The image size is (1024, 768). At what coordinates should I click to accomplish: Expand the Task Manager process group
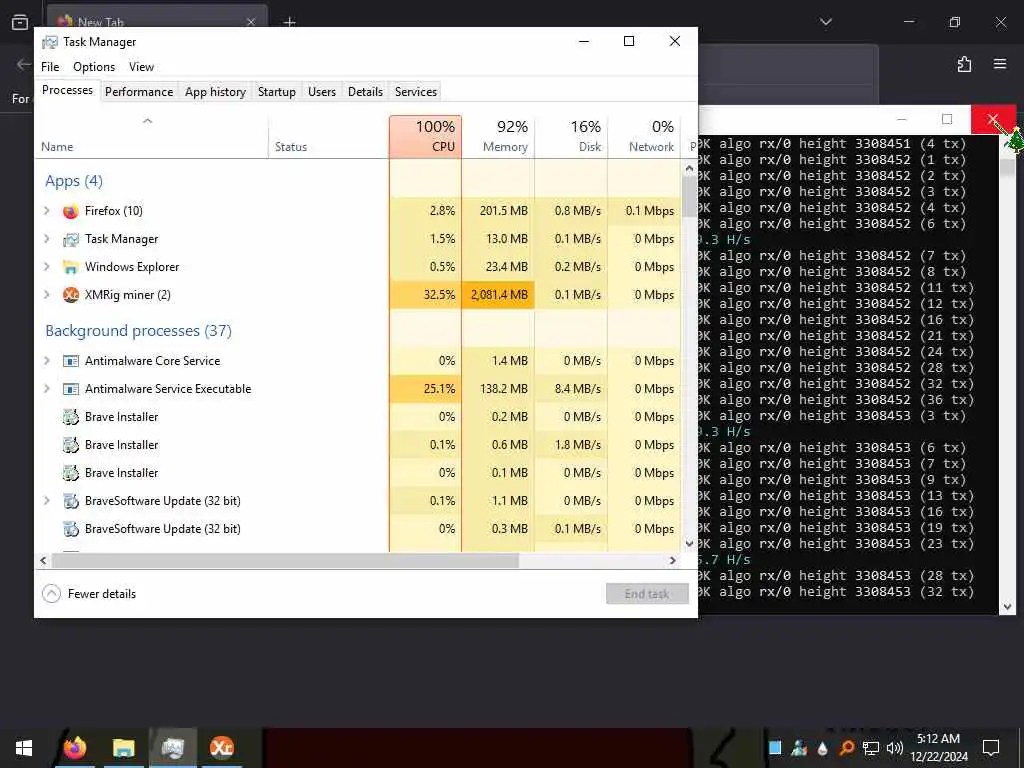coord(46,239)
